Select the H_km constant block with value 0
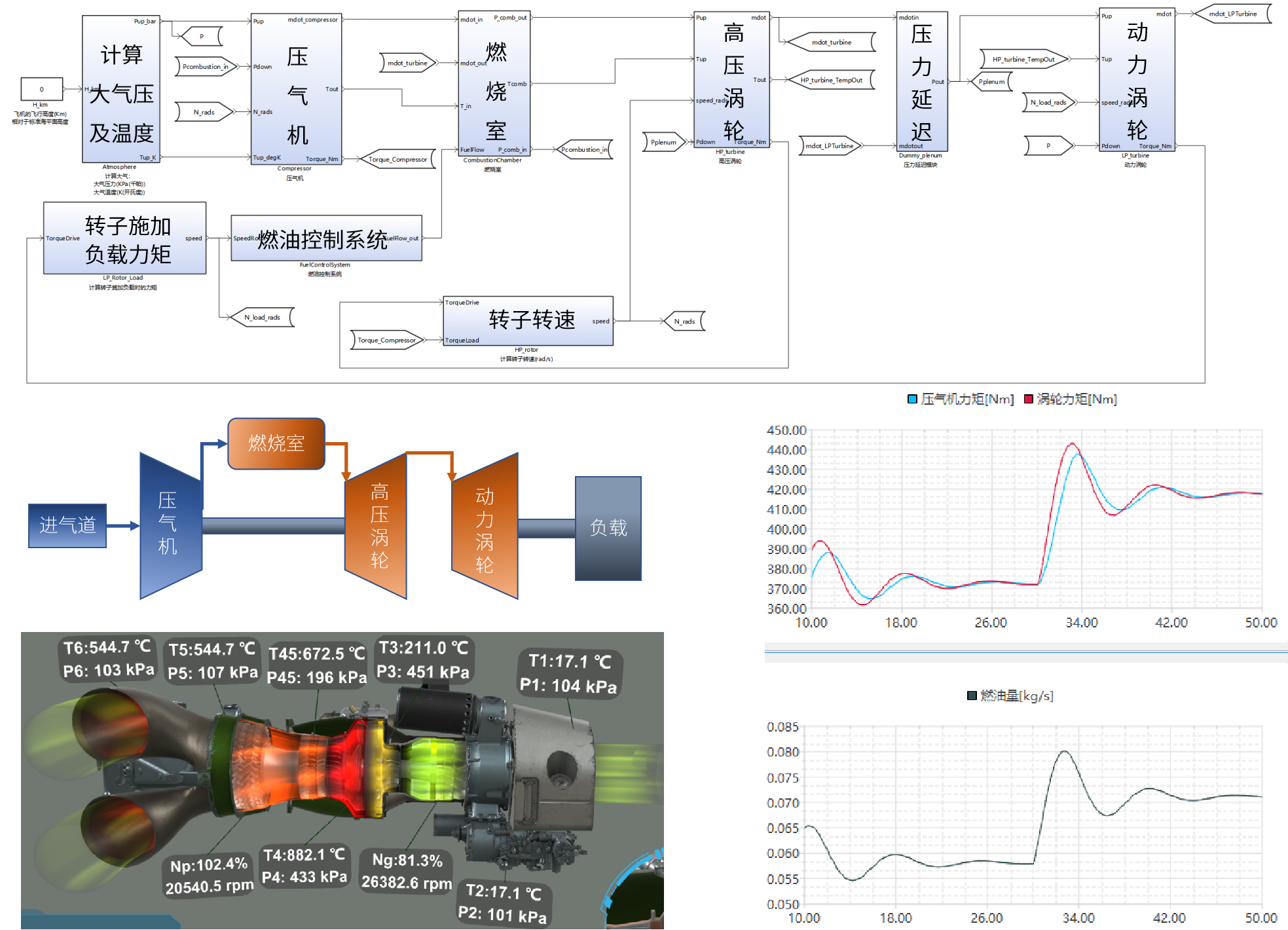1288x930 pixels. click(x=42, y=89)
